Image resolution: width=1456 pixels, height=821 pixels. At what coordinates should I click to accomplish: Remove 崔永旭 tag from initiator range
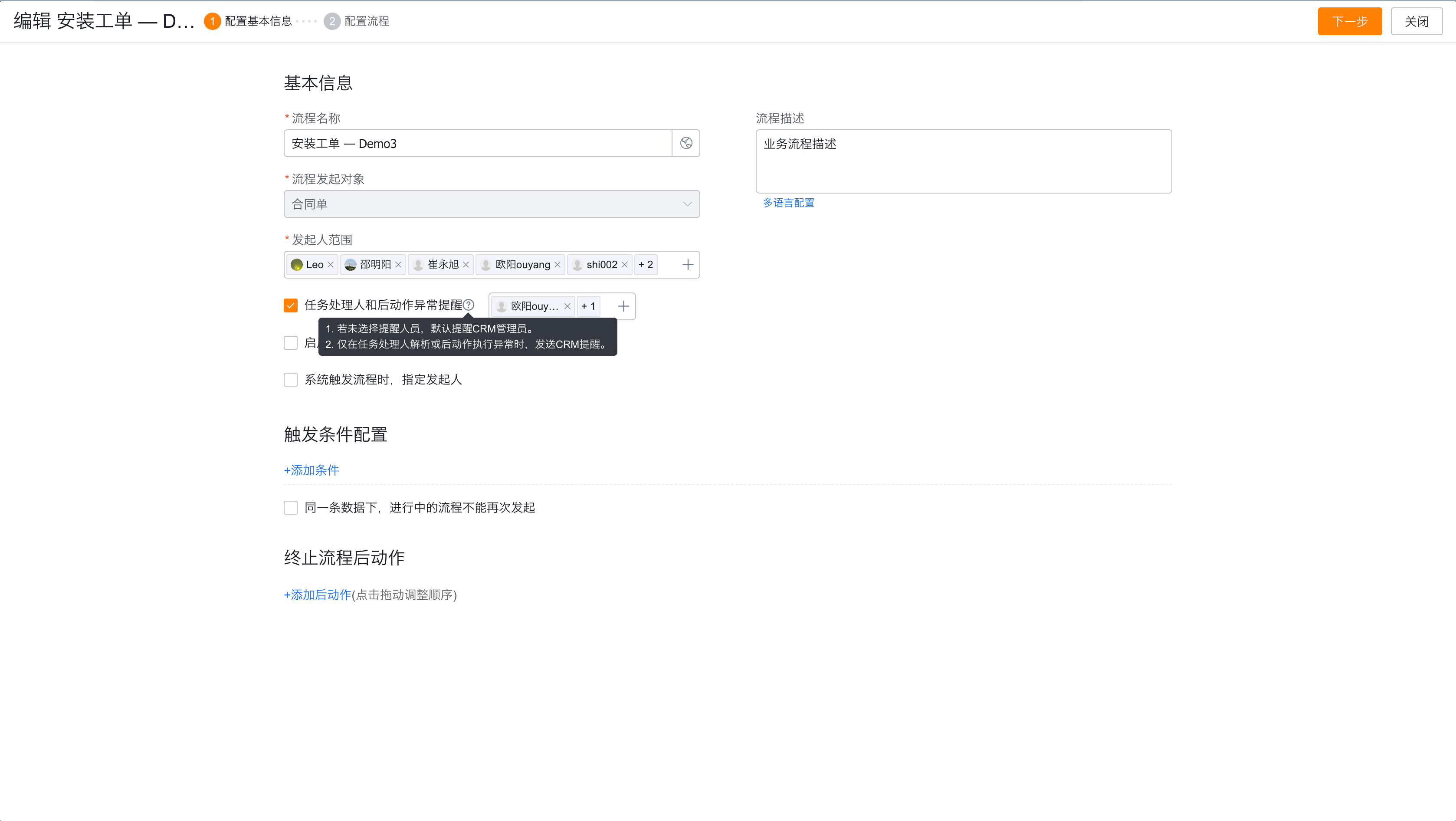pos(466,265)
